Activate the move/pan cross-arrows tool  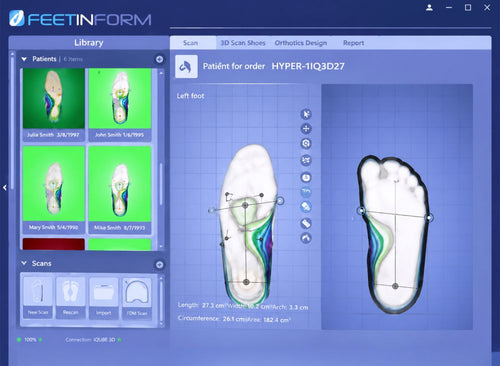tap(306, 129)
